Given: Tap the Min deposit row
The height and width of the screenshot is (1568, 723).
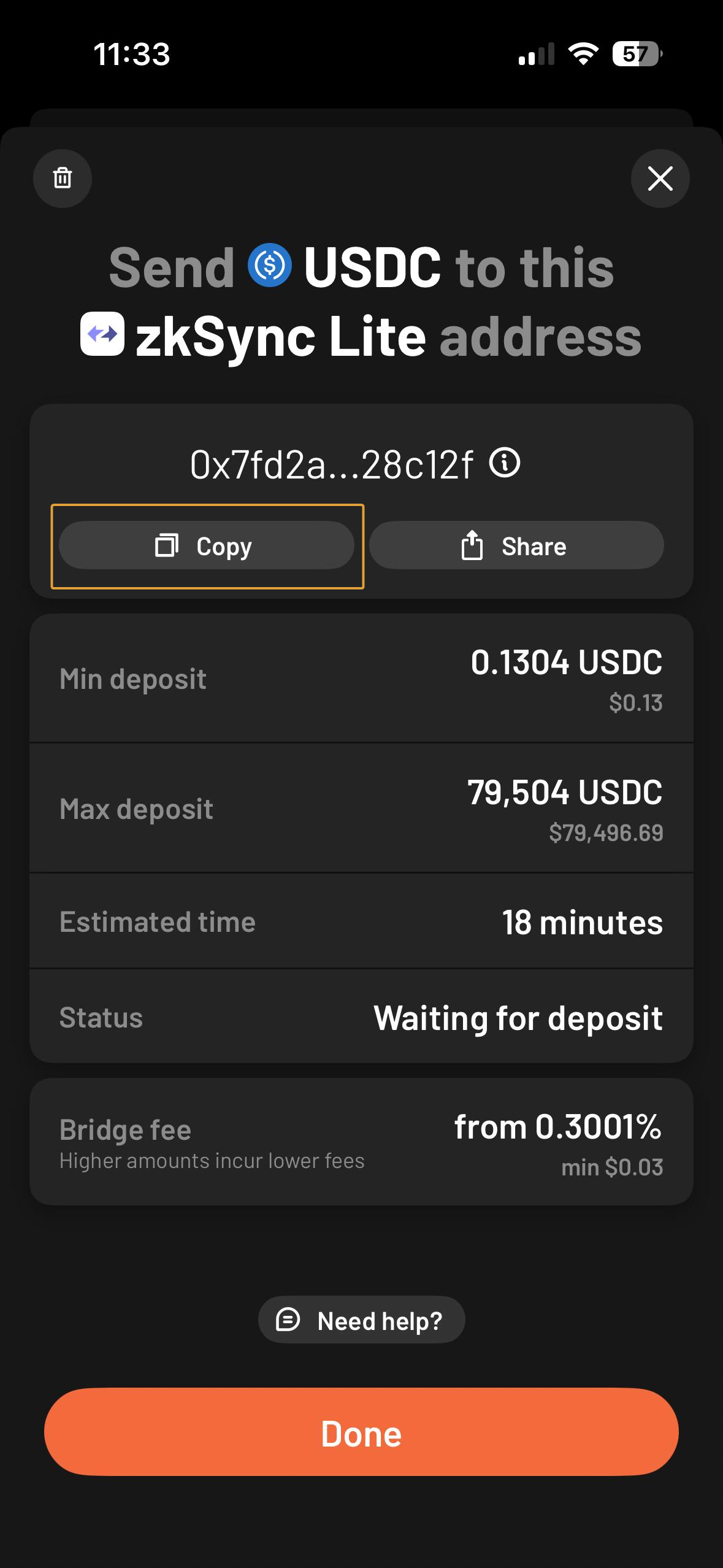Looking at the screenshot, I should point(361,679).
